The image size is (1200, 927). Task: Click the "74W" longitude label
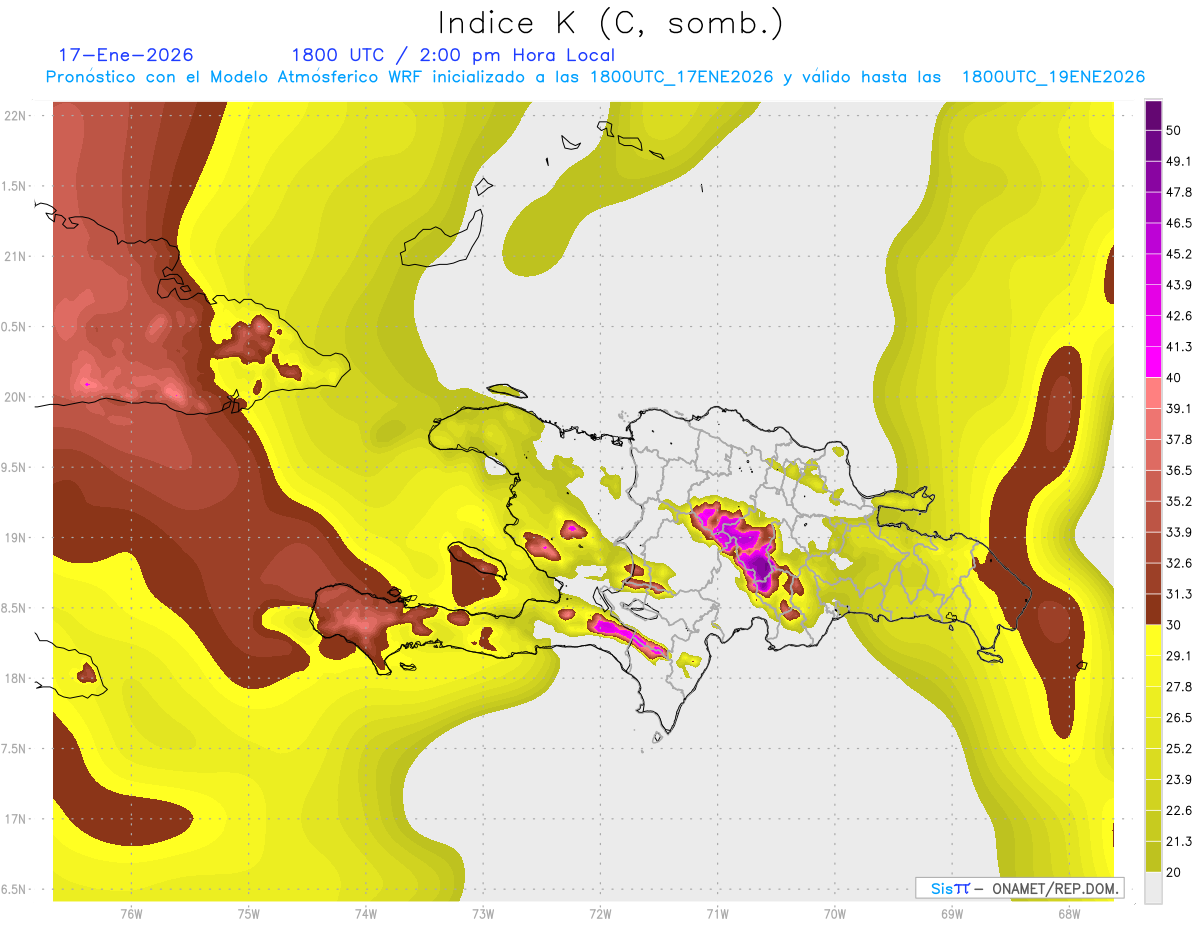point(366,914)
